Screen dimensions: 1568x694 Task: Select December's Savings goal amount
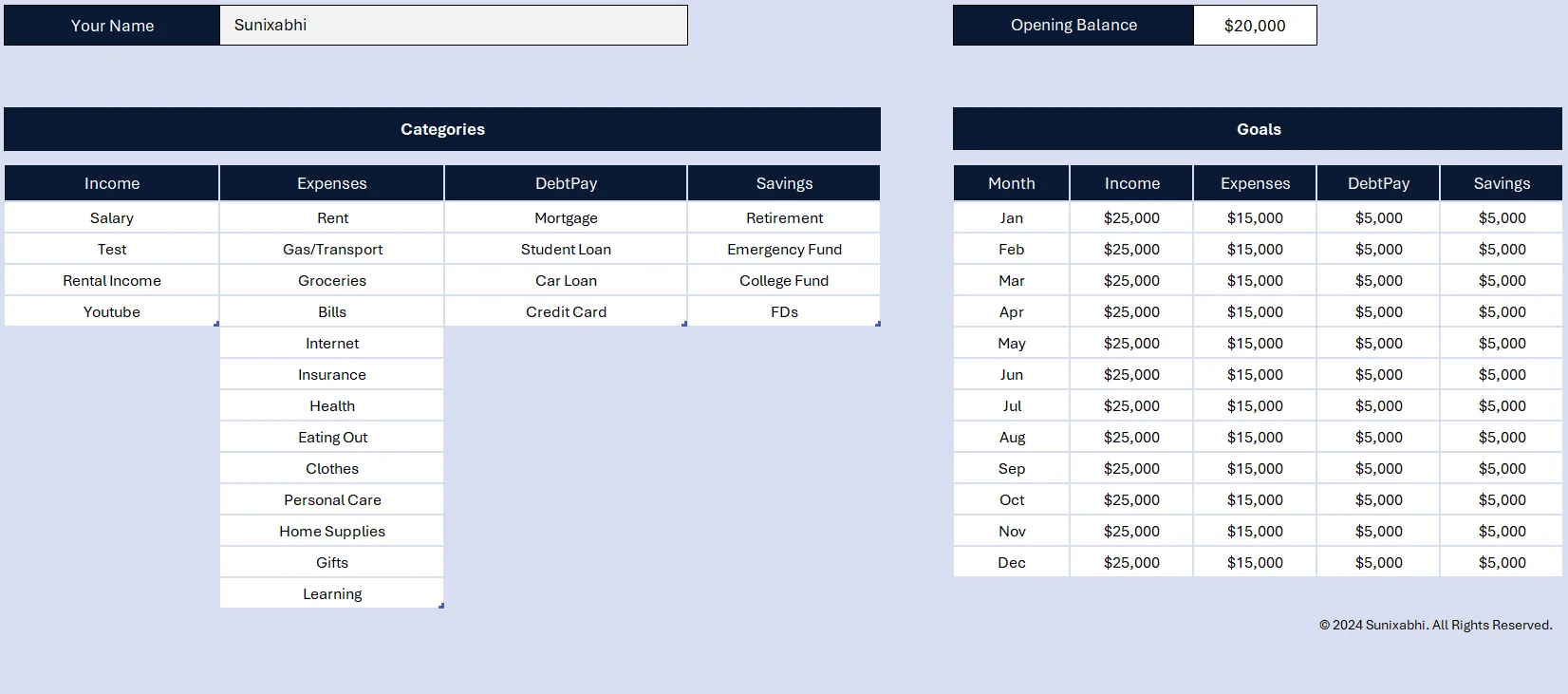coord(1501,561)
